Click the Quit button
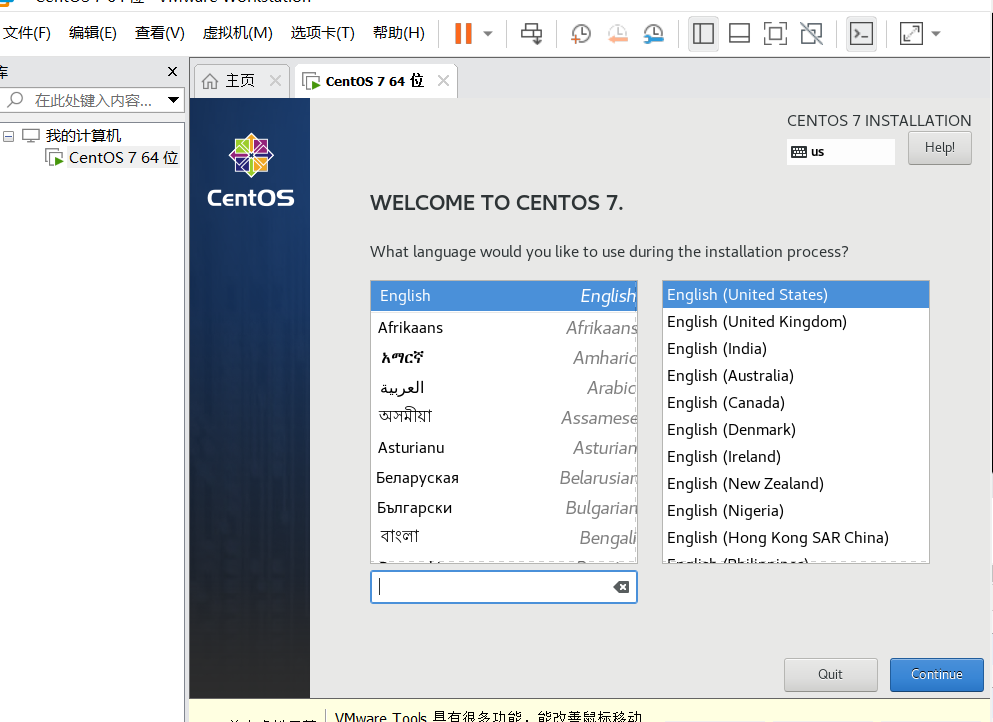 pos(830,674)
